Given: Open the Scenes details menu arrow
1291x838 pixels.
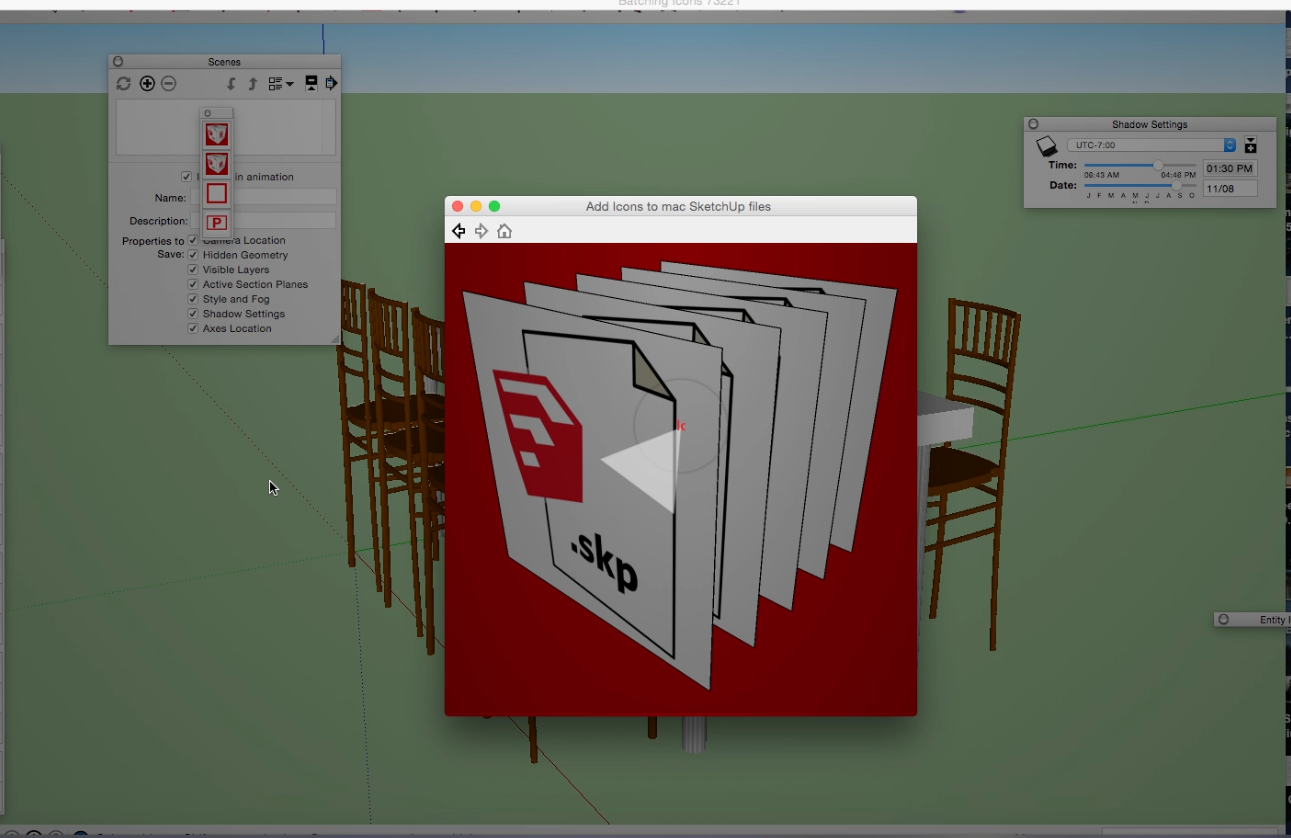Looking at the screenshot, I should coord(331,83).
